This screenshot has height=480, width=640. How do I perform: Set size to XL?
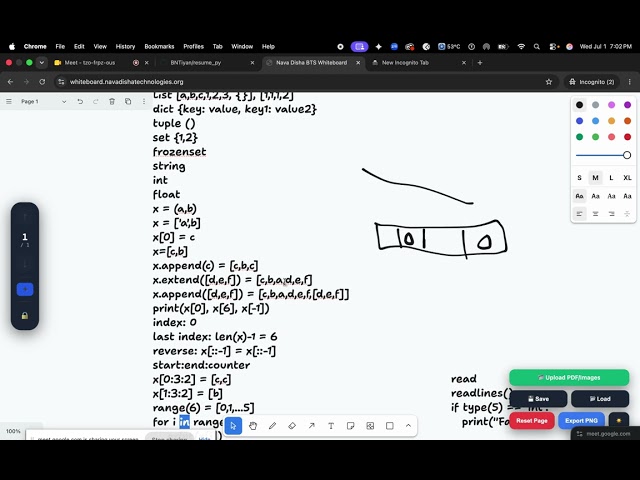point(627,178)
